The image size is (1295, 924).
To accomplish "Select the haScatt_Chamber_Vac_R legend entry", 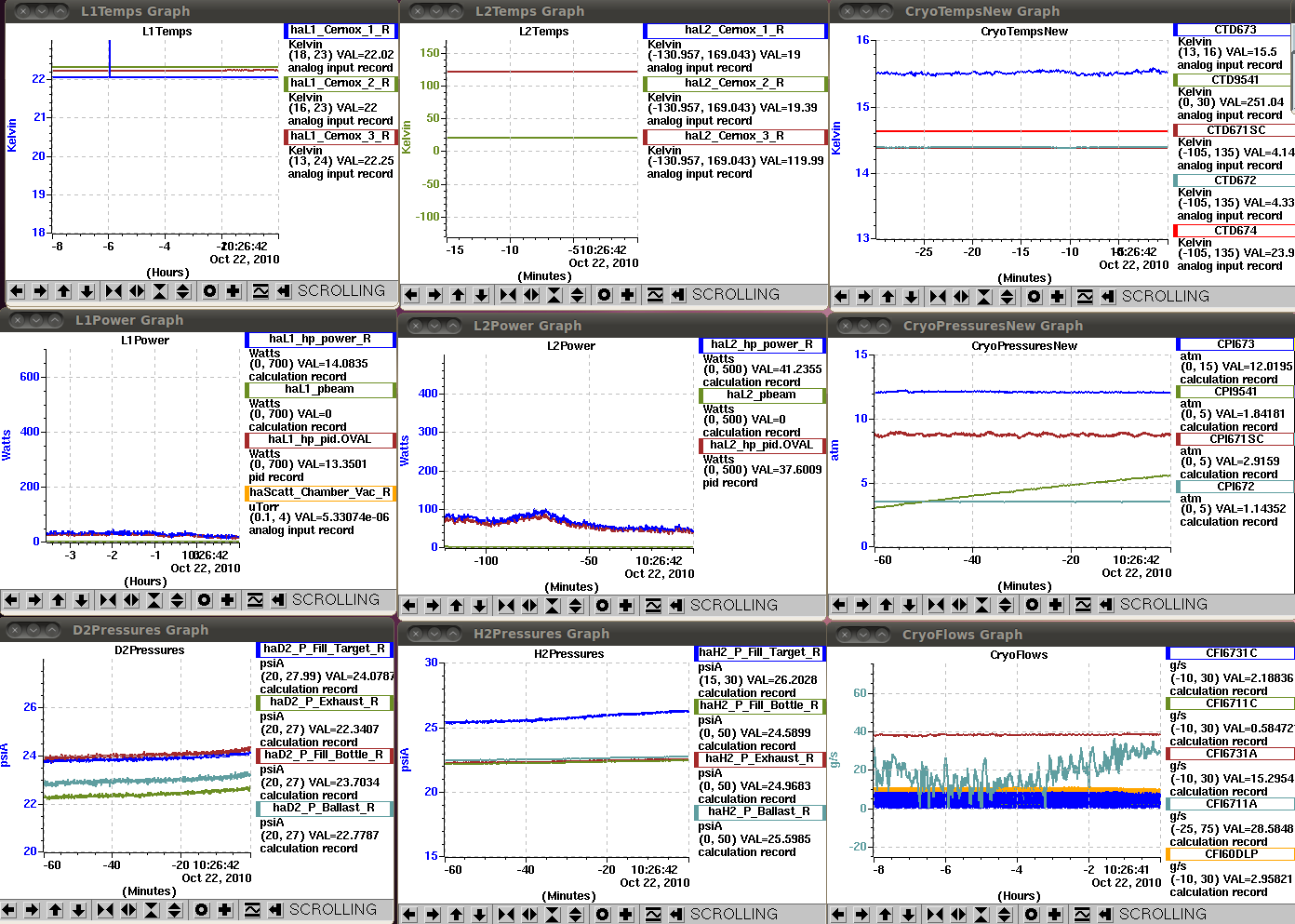I will click(321, 493).
